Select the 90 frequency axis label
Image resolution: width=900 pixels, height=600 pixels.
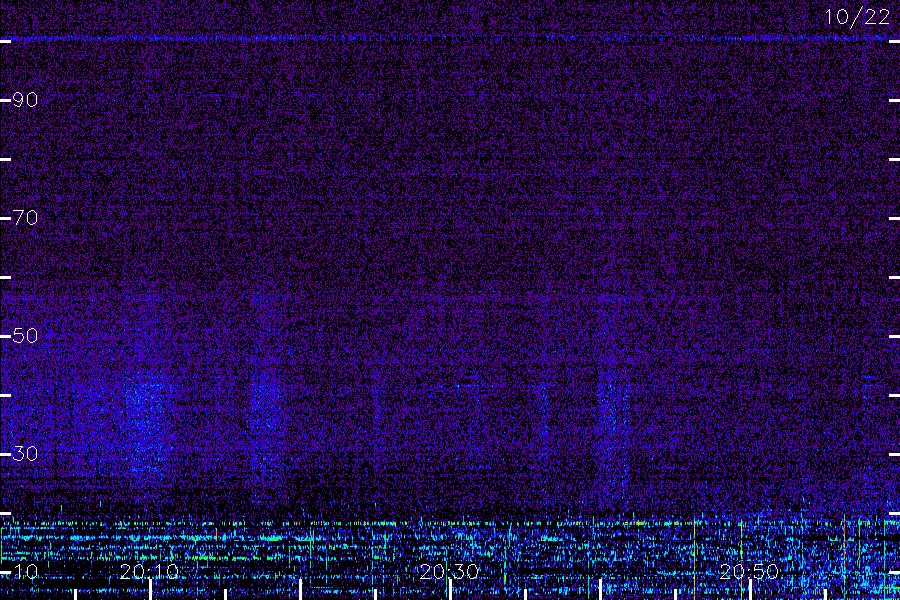click(25, 100)
